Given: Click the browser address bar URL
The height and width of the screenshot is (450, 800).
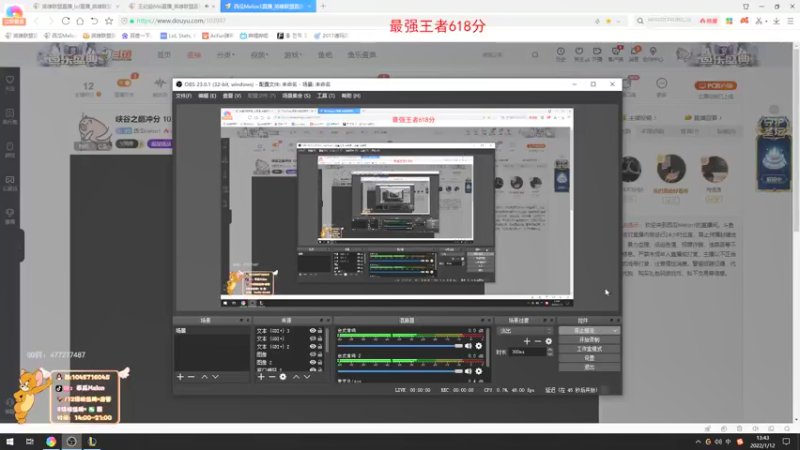Looking at the screenshot, I should pos(181,21).
